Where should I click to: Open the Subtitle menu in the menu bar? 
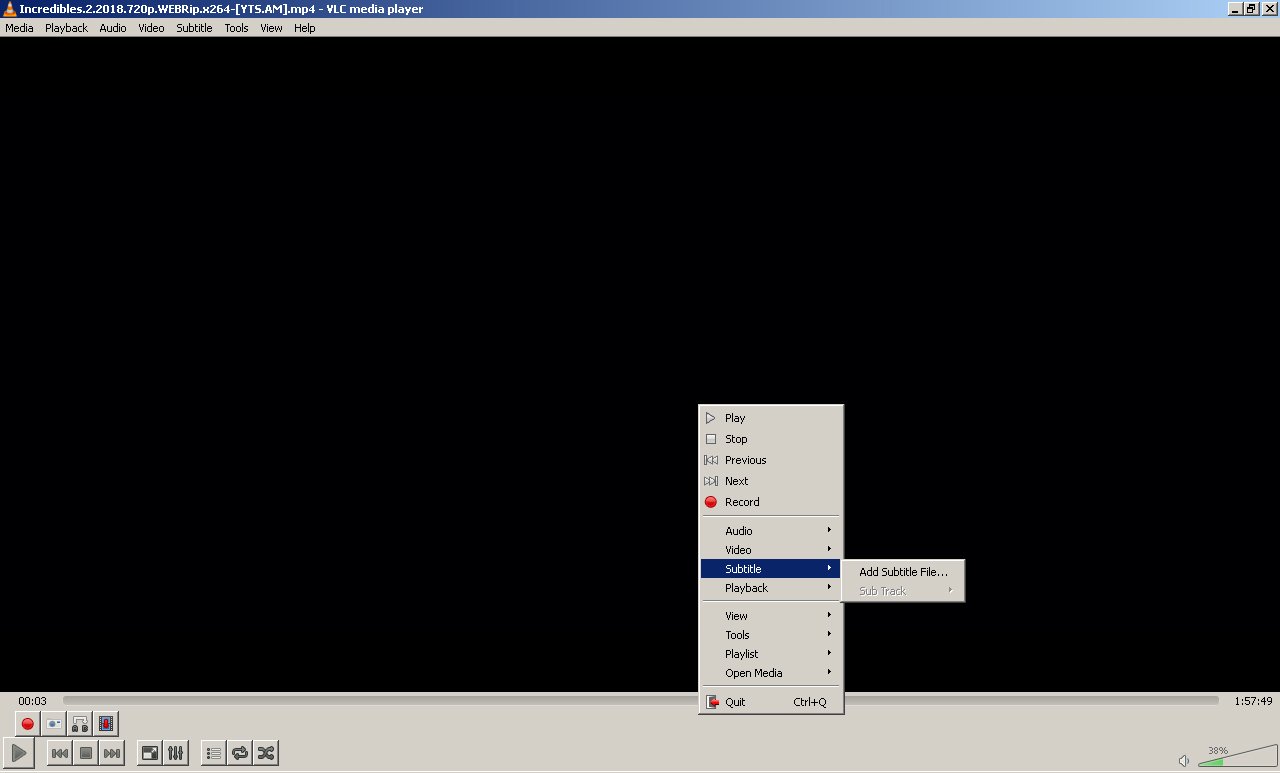point(194,28)
